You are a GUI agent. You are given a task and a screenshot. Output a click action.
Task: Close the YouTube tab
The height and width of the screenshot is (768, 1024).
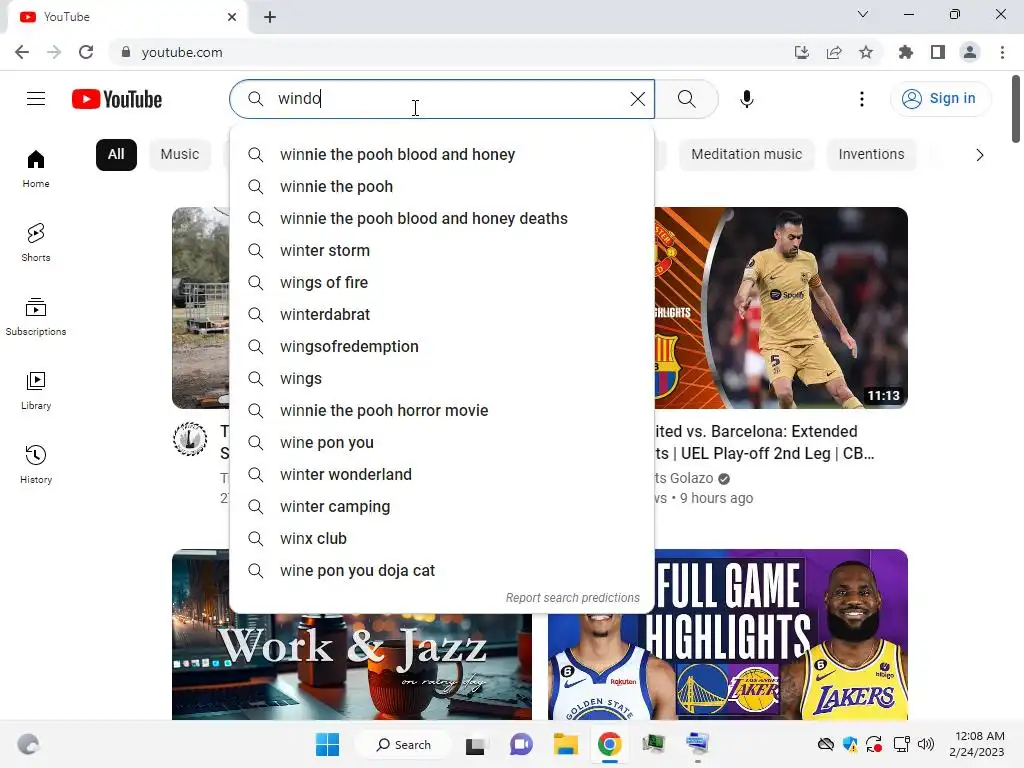(x=232, y=17)
